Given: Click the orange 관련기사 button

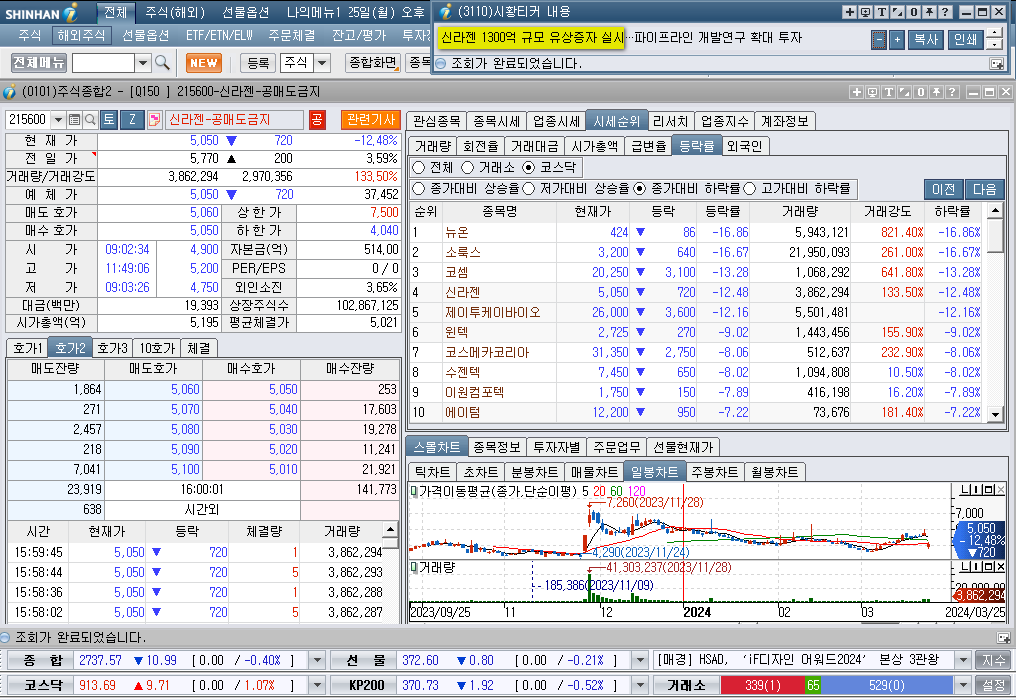Looking at the screenshot, I should (370, 119).
